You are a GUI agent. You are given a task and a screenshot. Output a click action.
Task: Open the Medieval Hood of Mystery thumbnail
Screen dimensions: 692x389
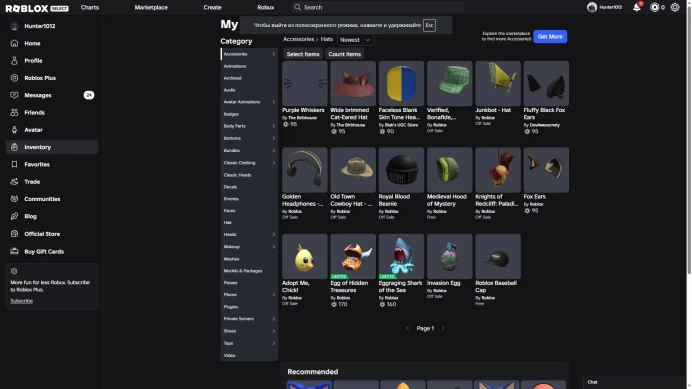(449, 170)
